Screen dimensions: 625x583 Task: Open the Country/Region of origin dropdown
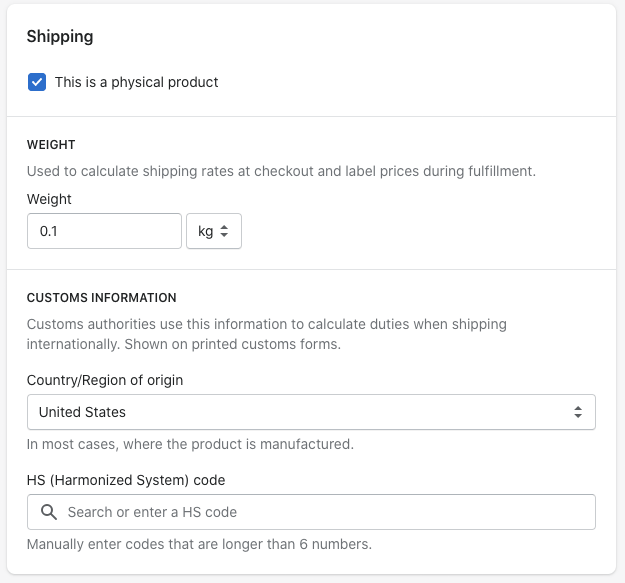(311, 412)
